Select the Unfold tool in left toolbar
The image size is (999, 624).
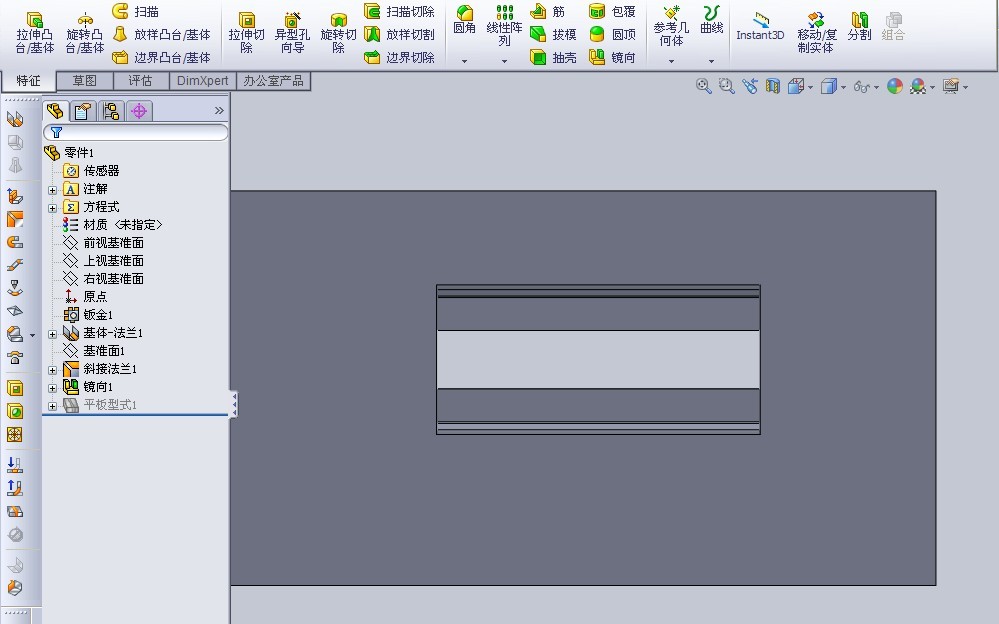[x=15, y=465]
